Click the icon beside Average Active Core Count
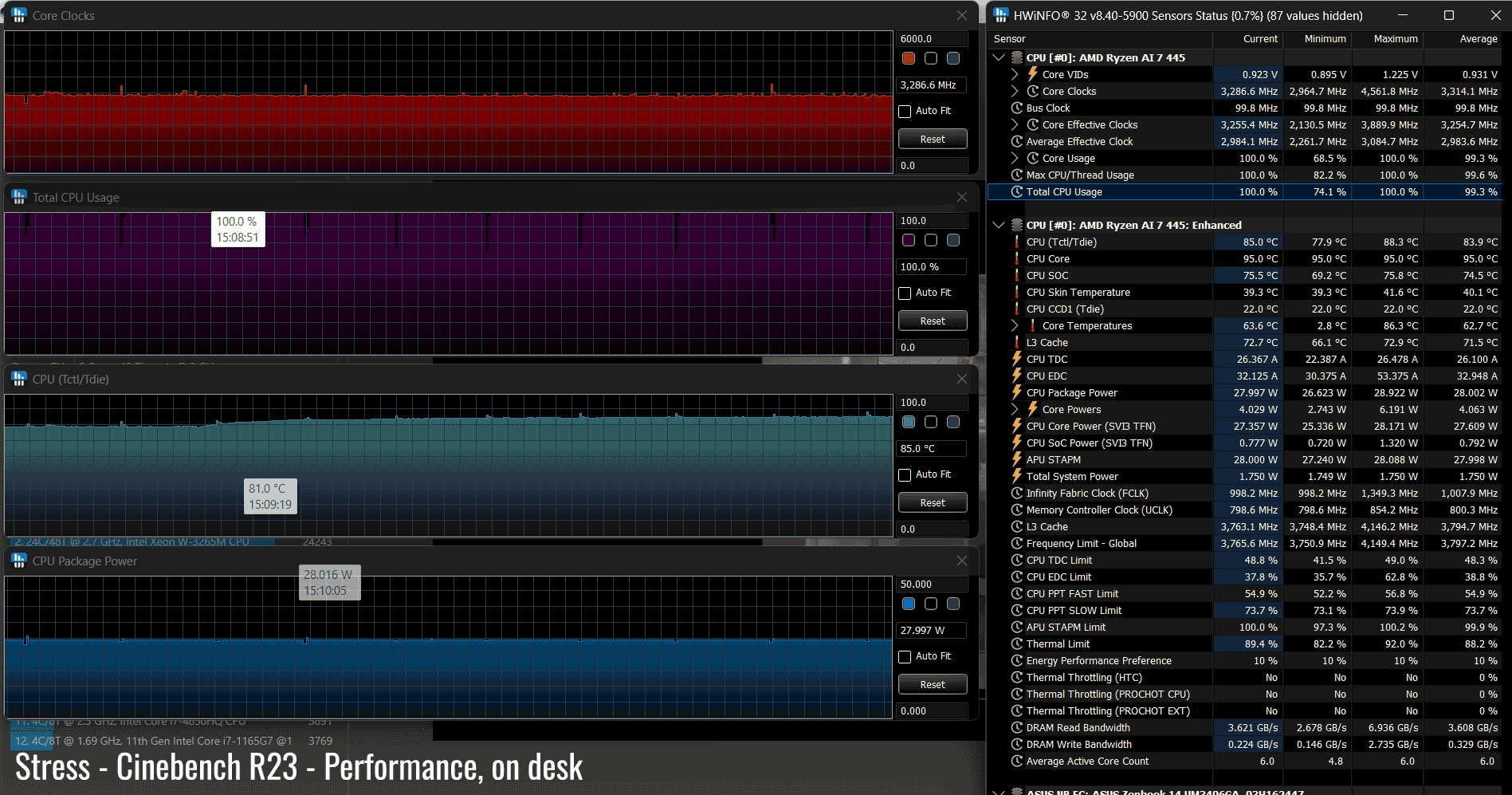Screen dimensions: 1512x795 click(1017, 761)
